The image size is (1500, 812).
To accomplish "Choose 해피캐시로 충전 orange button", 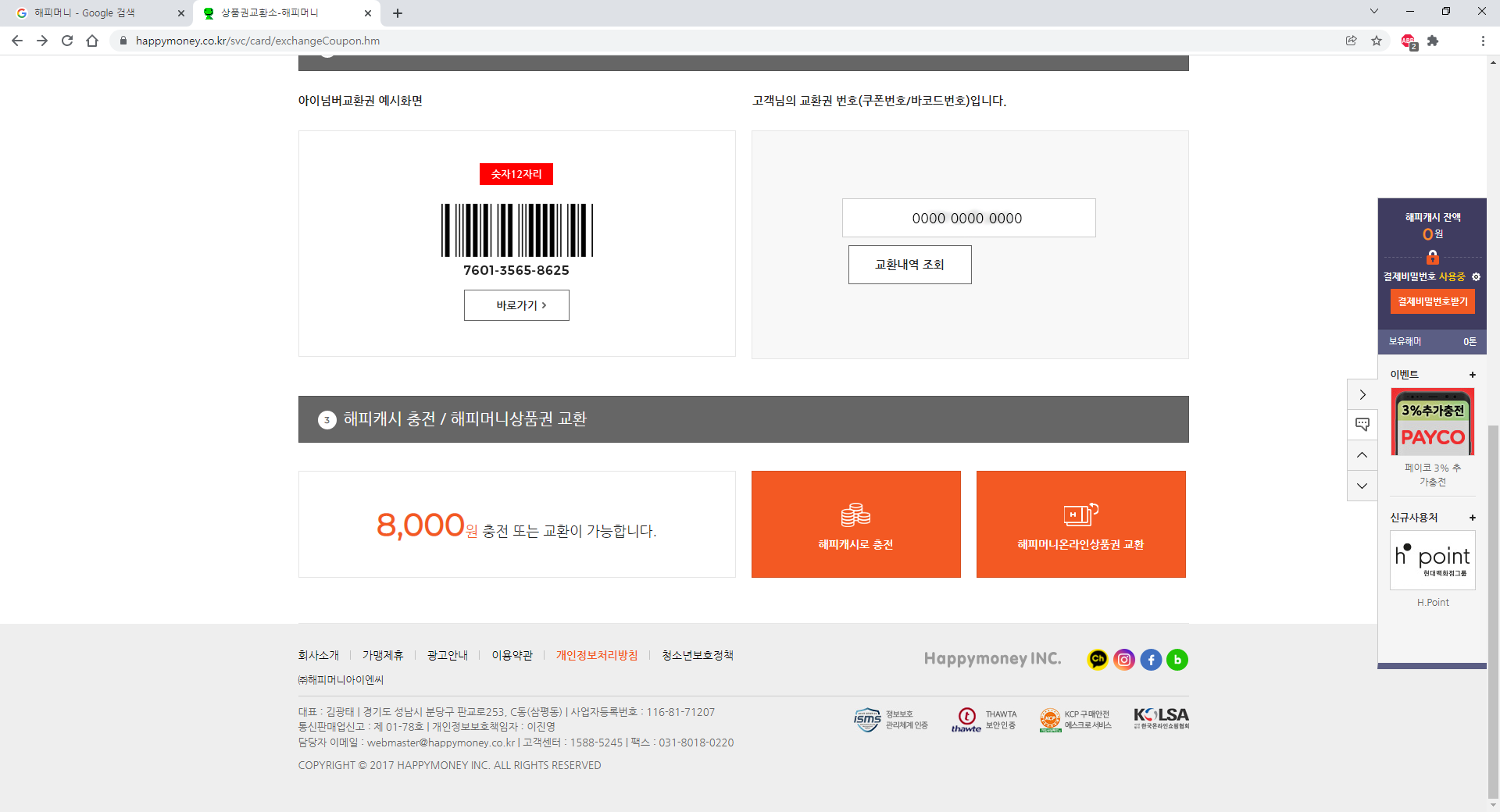I will click(856, 524).
